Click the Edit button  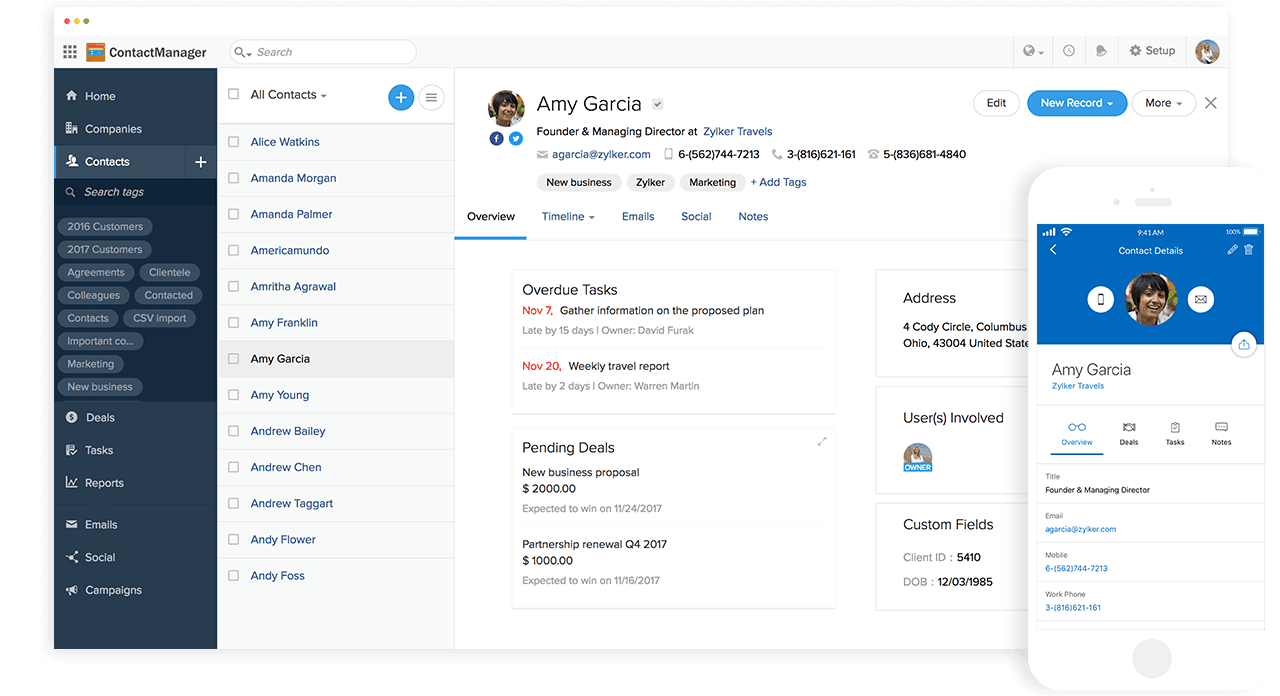[997, 103]
